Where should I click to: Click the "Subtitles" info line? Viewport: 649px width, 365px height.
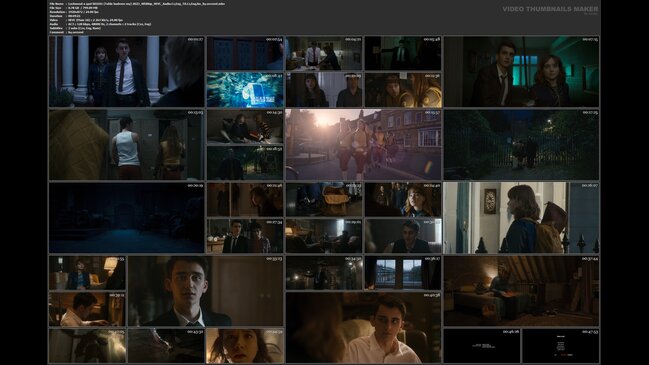click(x=75, y=28)
